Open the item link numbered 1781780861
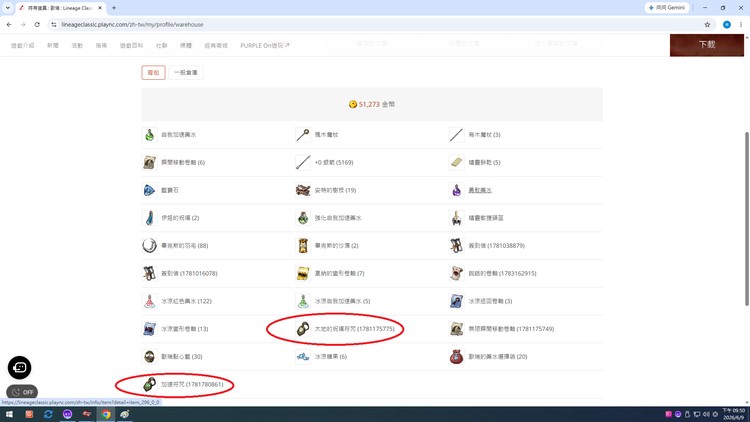Viewport: 750px width, 422px height. click(192, 385)
